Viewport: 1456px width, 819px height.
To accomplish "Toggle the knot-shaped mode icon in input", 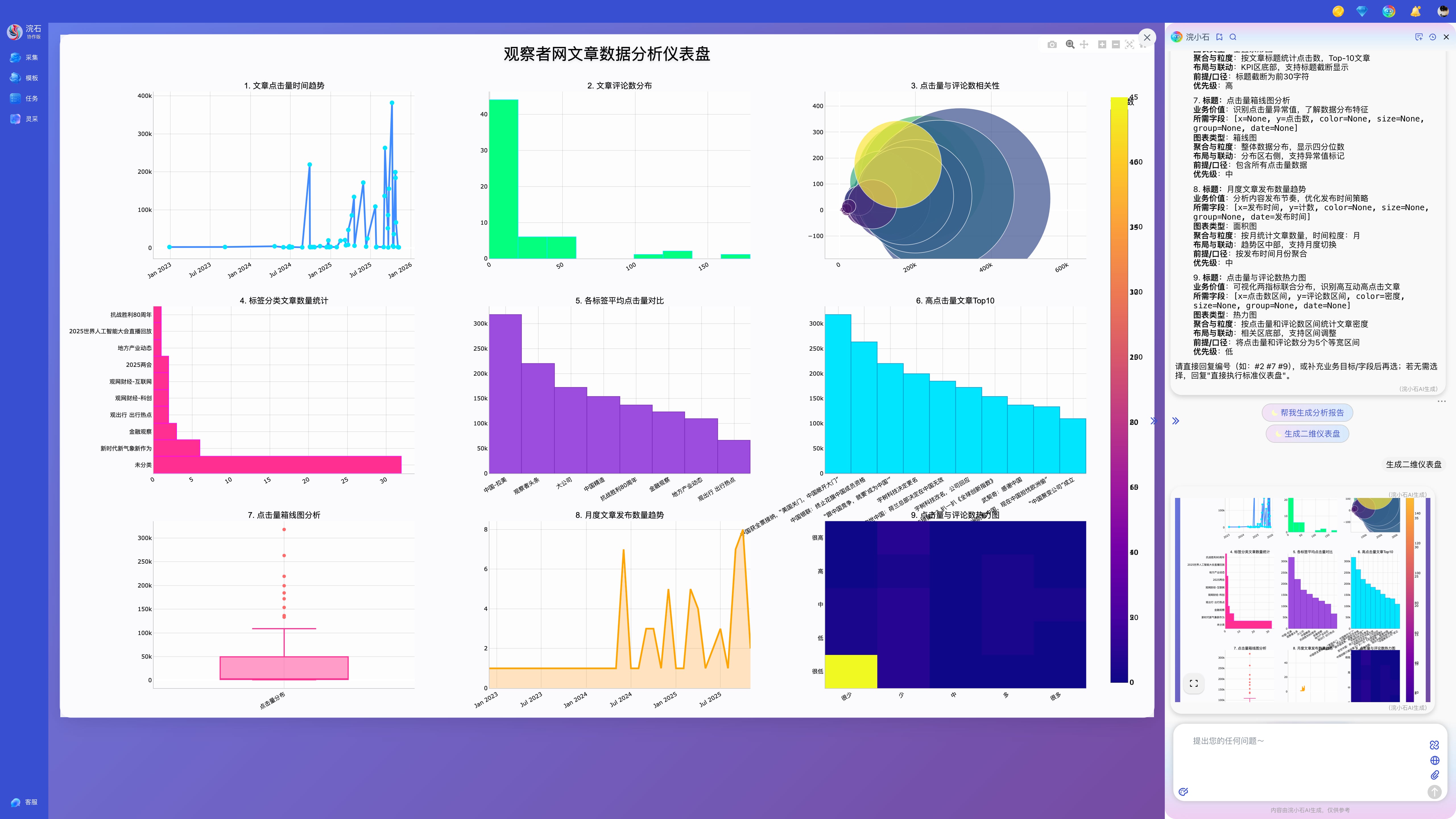I will (x=1434, y=745).
